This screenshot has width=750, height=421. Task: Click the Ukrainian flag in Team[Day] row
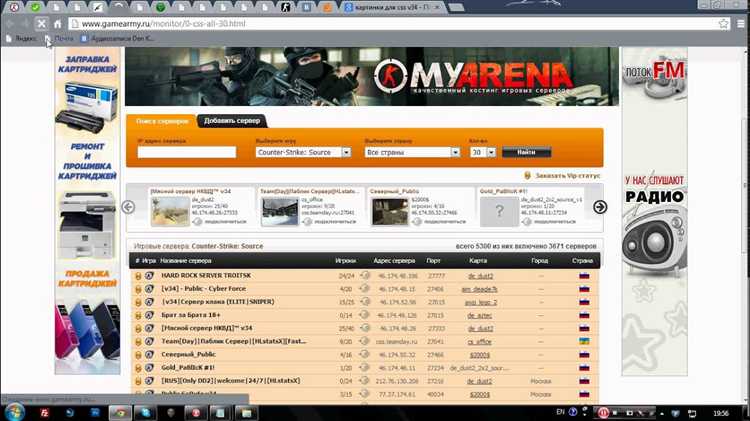(584, 341)
